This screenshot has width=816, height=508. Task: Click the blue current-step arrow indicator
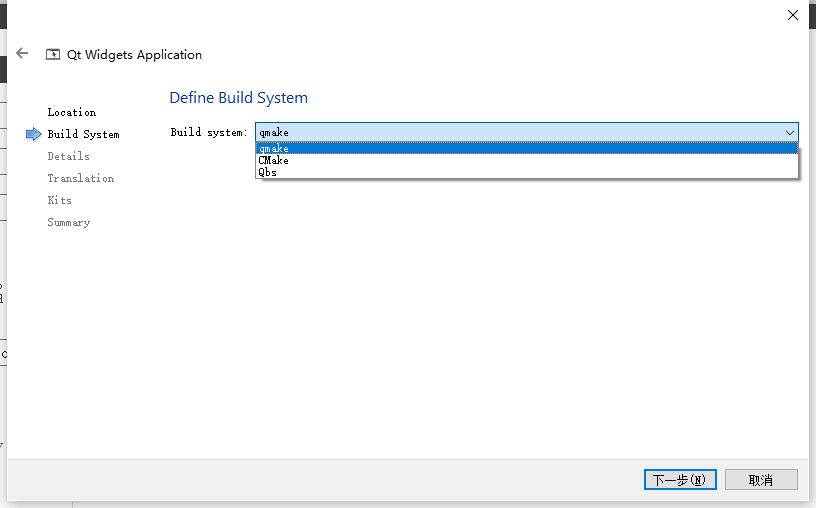(33, 134)
